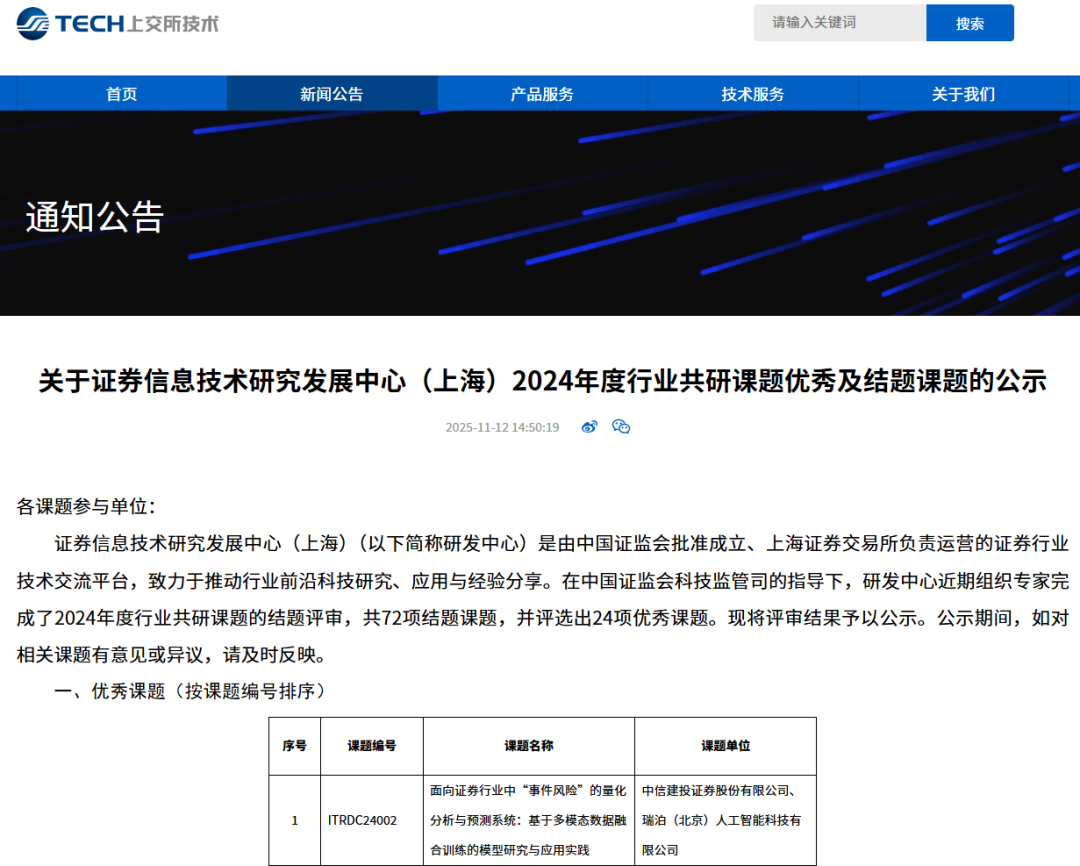The height and width of the screenshot is (866, 1080).
Task: Open the 产品服务 section
Action: 541,93
